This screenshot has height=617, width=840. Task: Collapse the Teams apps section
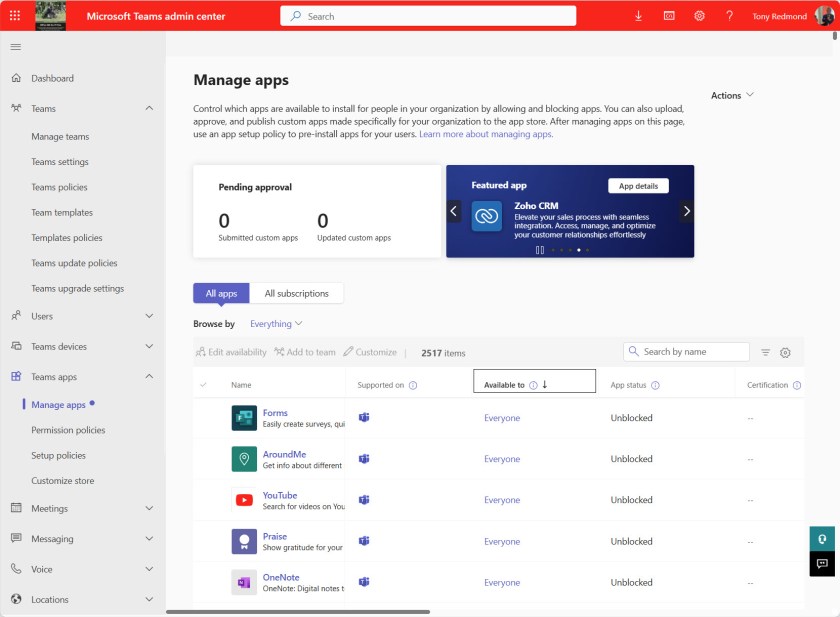tap(149, 377)
